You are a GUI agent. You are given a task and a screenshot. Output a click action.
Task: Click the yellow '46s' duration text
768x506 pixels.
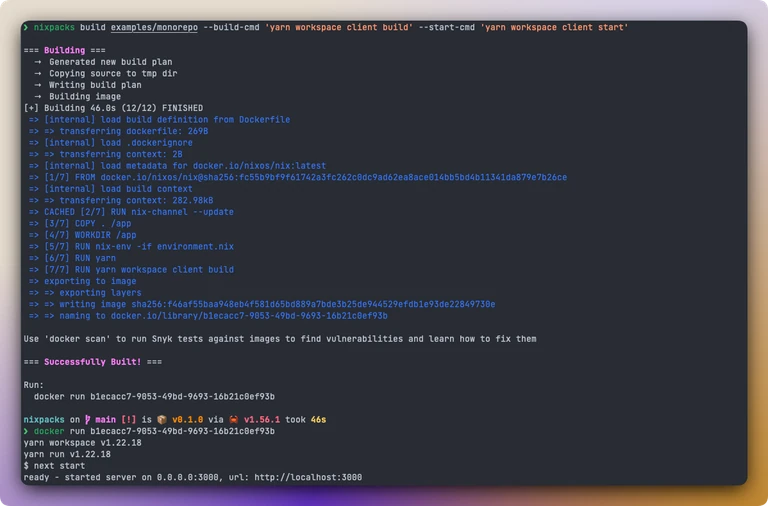318,420
